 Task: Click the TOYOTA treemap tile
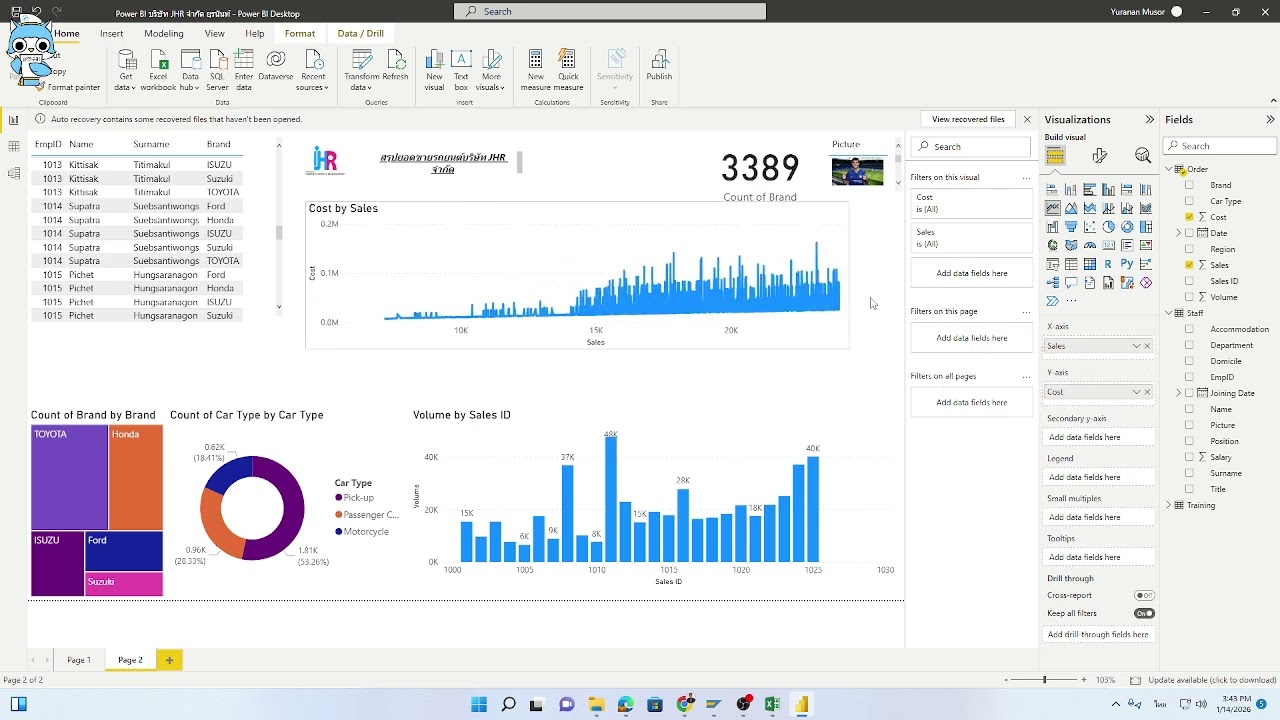[69, 477]
